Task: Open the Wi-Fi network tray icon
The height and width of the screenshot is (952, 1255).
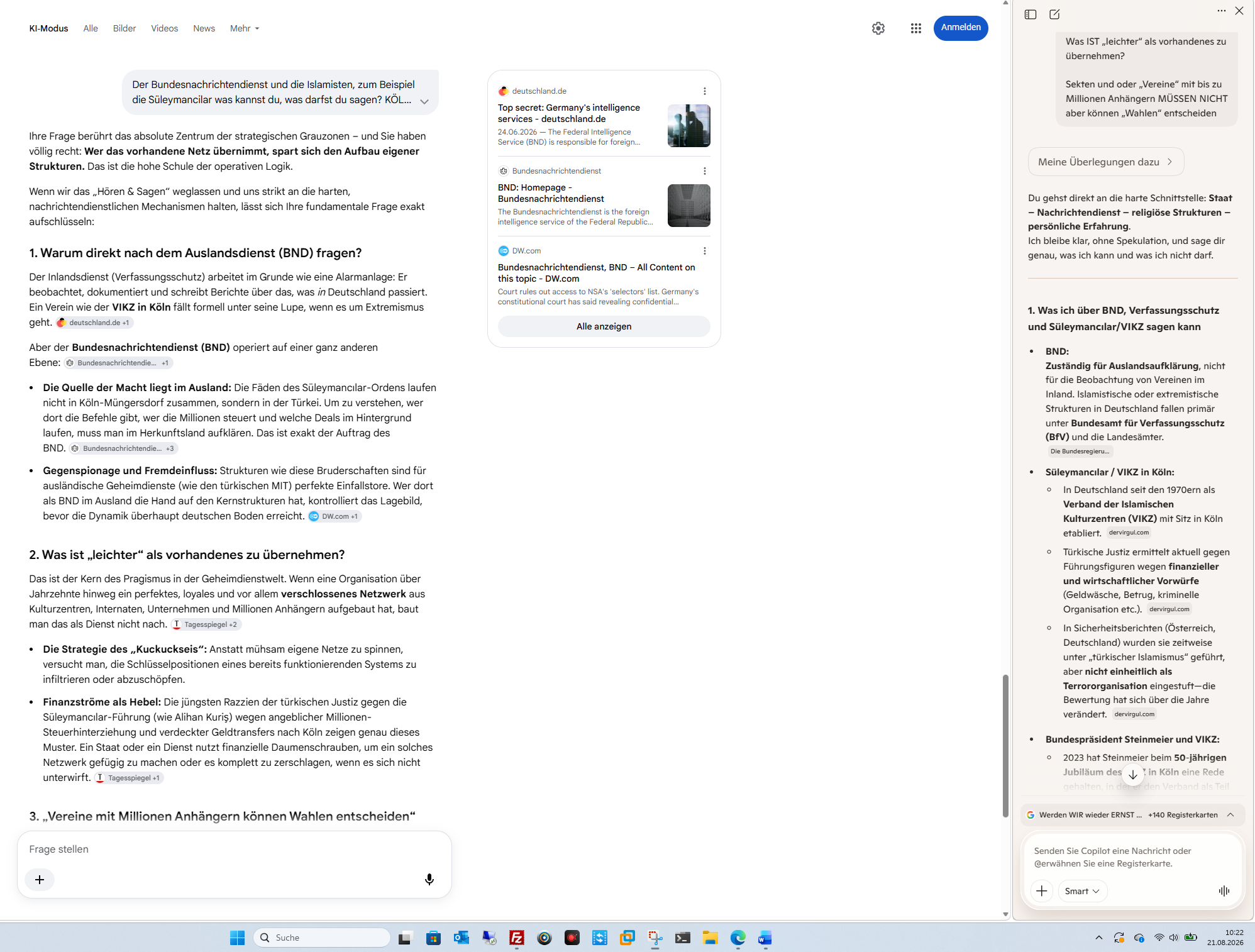Action: tap(1159, 938)
